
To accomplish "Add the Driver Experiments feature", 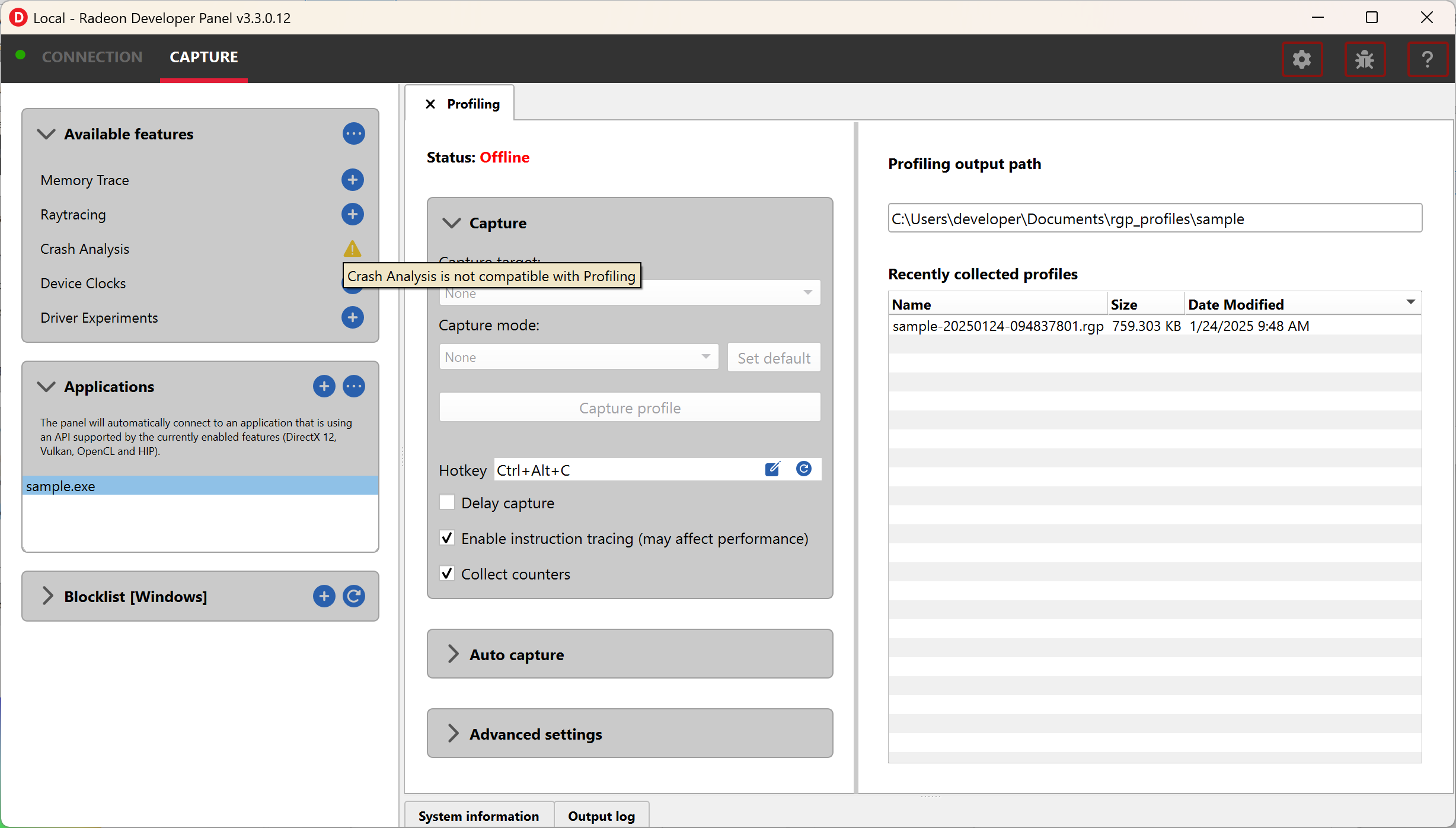I will click(353, 317).
